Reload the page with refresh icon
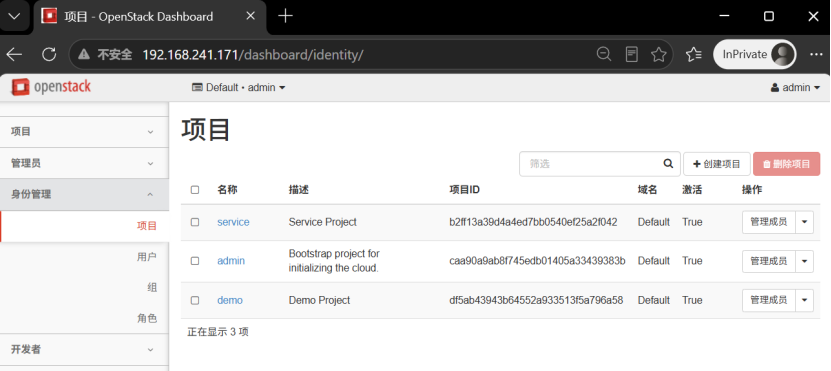 tap(49, 54)
